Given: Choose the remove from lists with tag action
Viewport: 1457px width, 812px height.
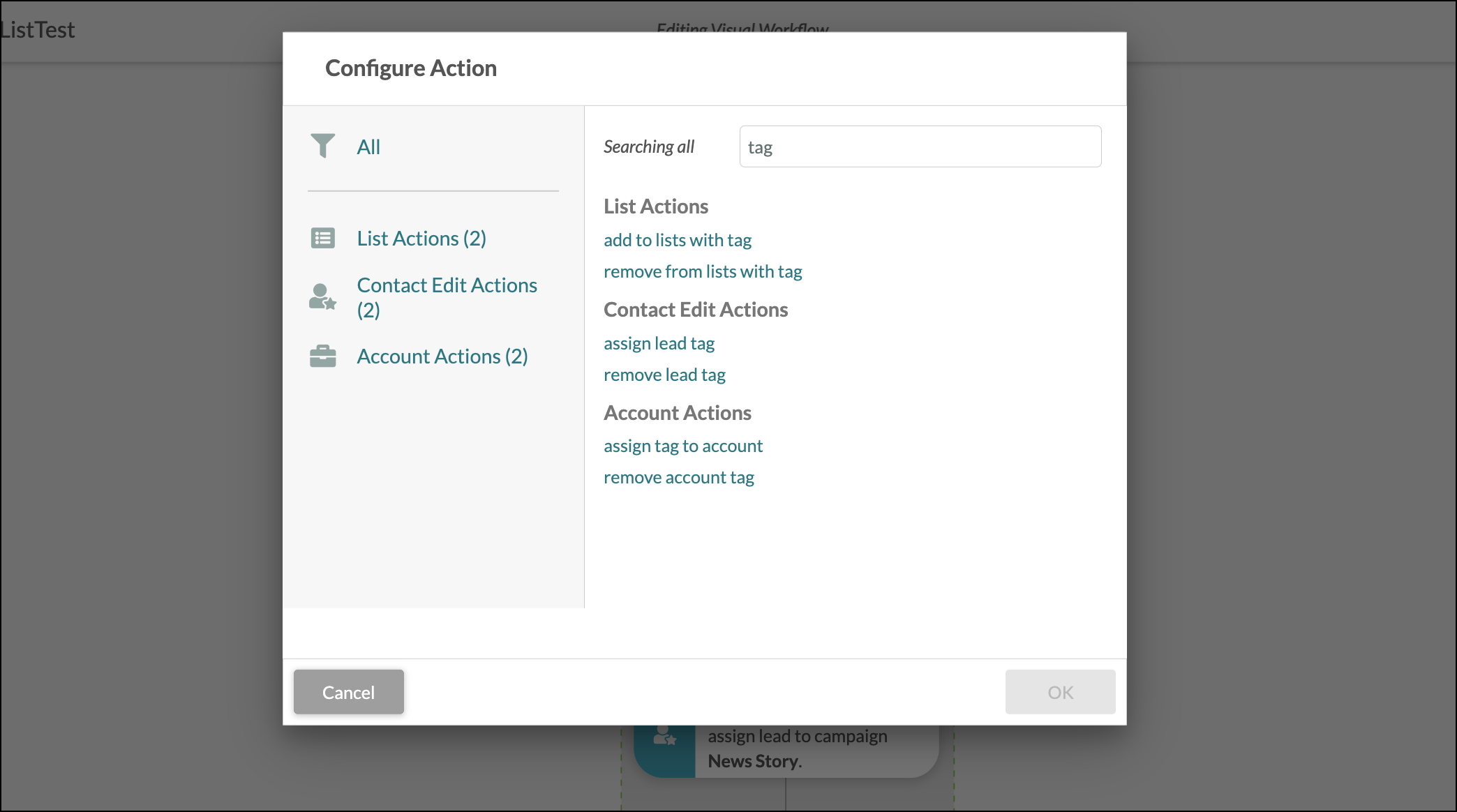Looking at the screenshot, I should [702, 271].
